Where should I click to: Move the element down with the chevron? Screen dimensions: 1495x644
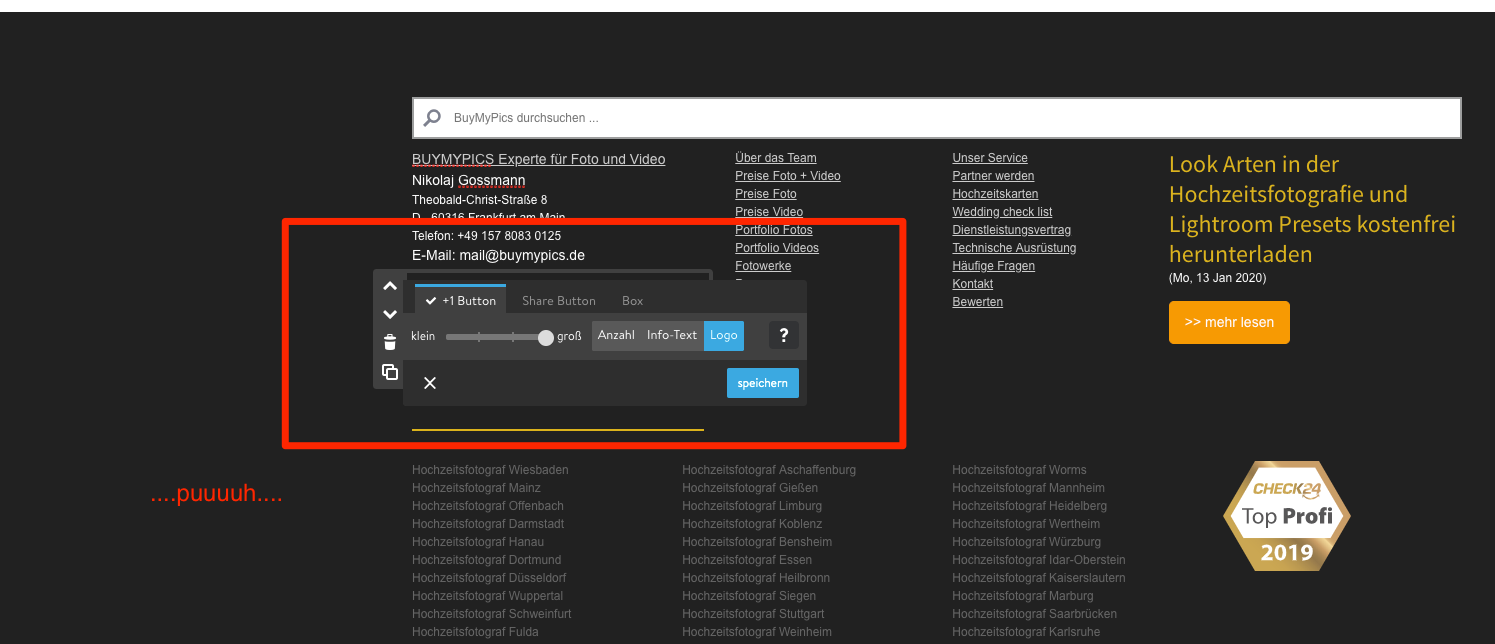coord(390,314)
